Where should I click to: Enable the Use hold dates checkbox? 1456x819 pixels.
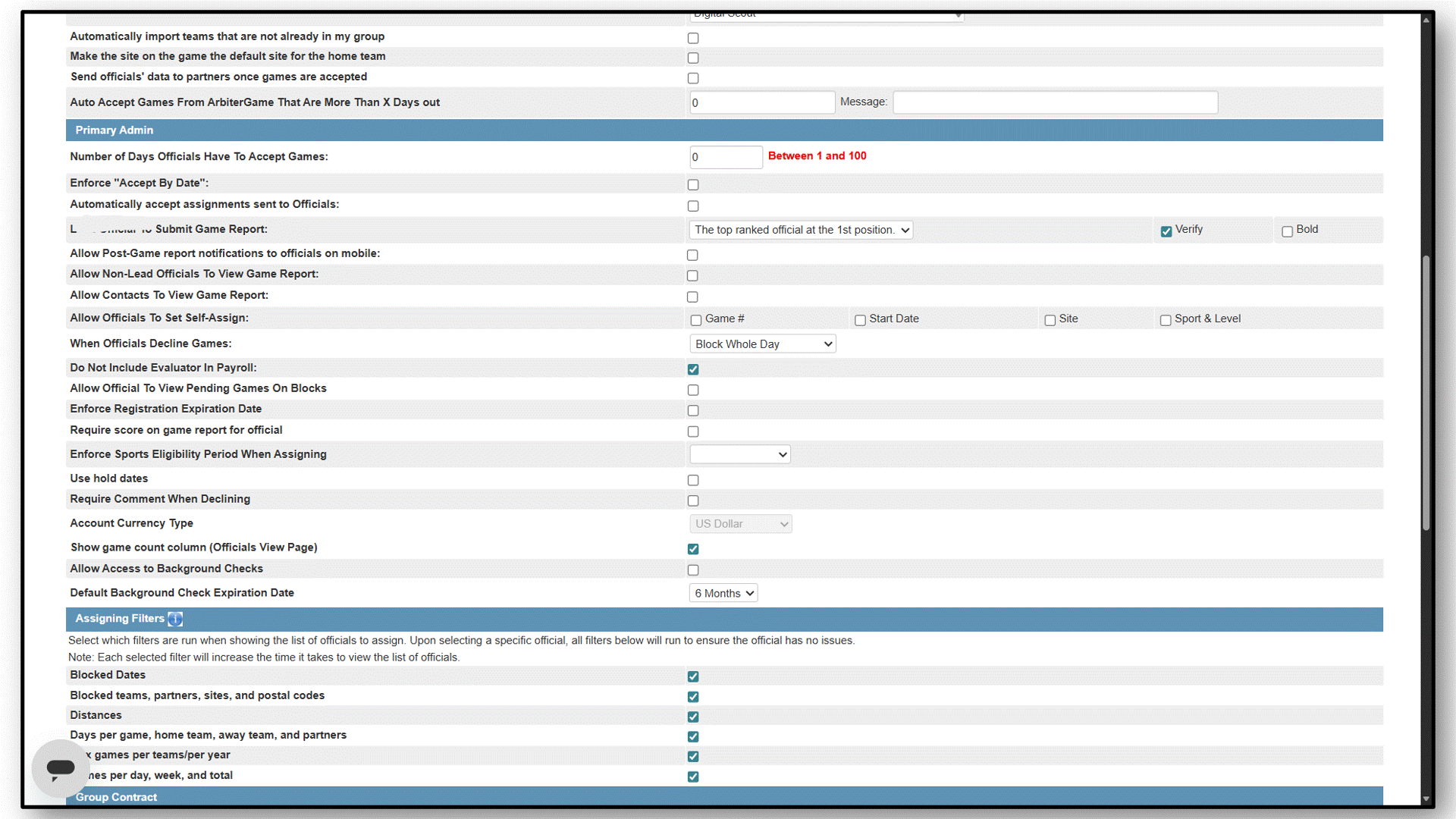tap(693, 480)
